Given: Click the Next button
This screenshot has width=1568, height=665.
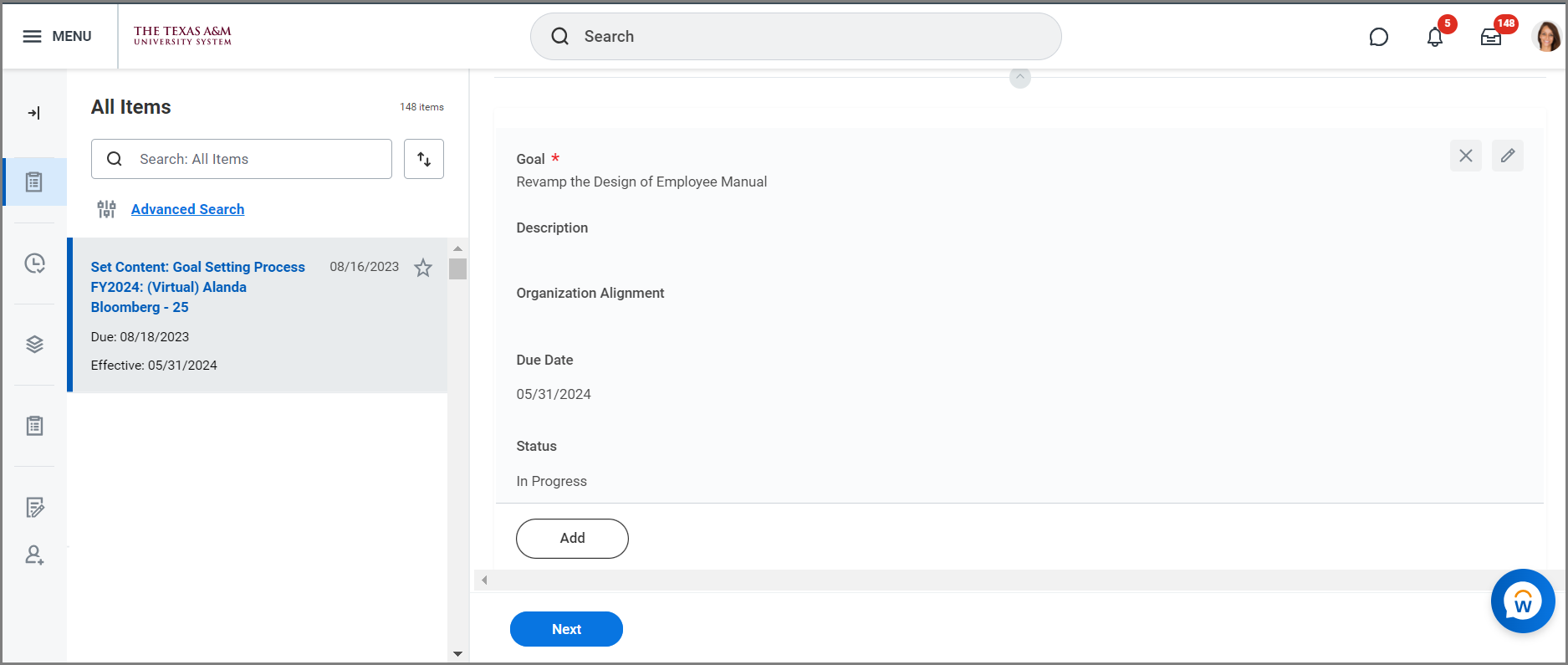Looking at the screenshot, I should coord(566,629).
